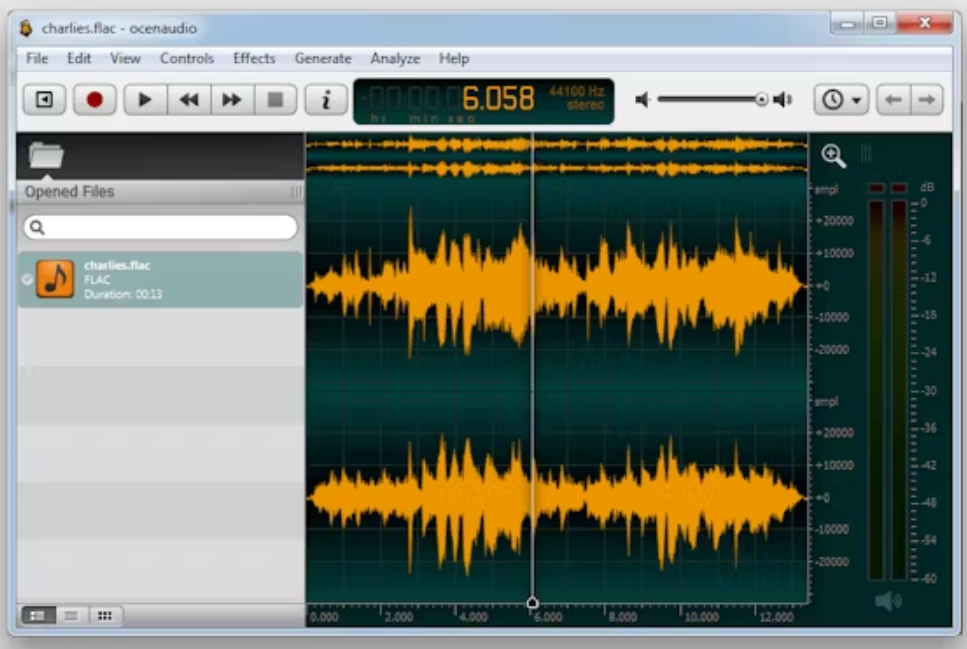
Task: Click the 8.000 mark on time ruler
Action: (623, 616)
